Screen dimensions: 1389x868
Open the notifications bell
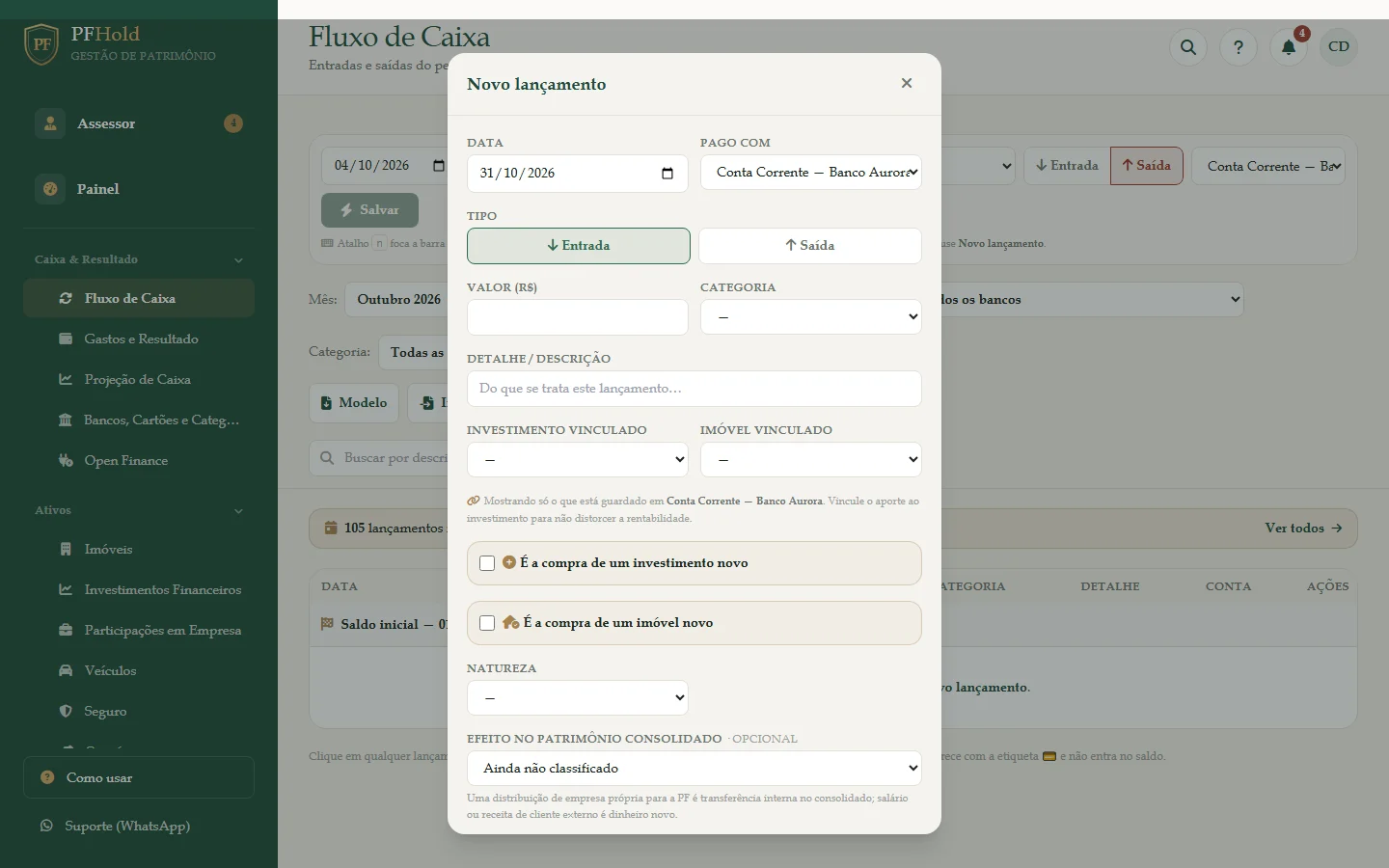point(1289,47)
